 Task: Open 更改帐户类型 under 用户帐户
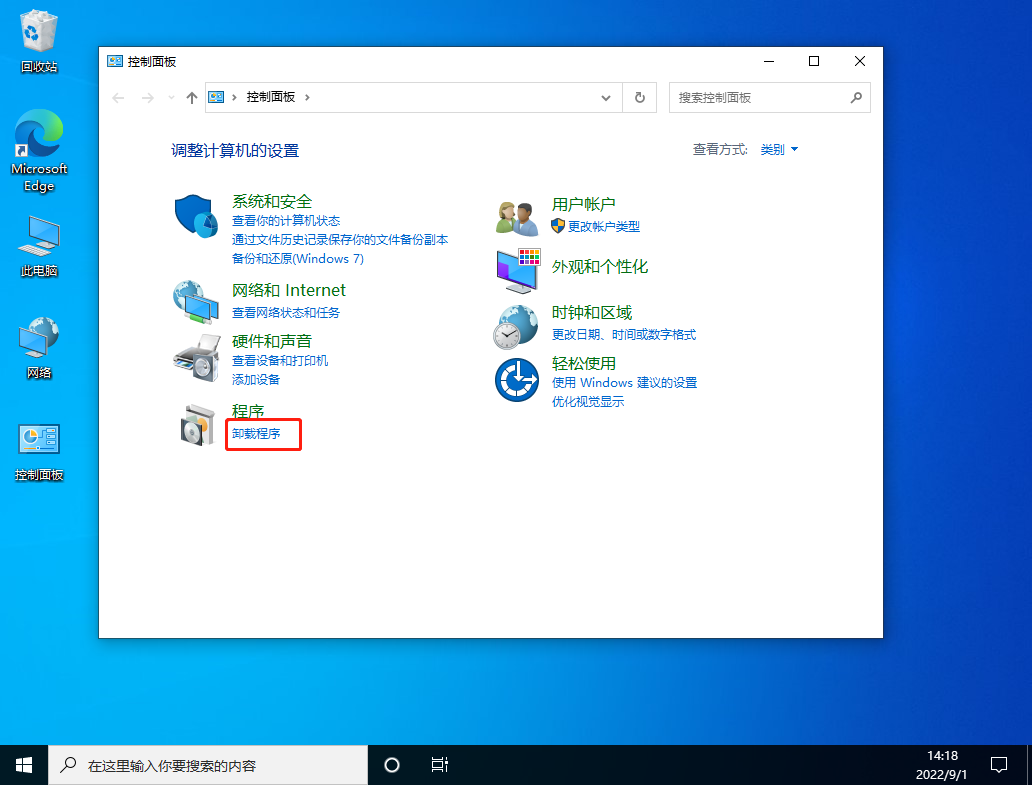click(x=602, y=226)
